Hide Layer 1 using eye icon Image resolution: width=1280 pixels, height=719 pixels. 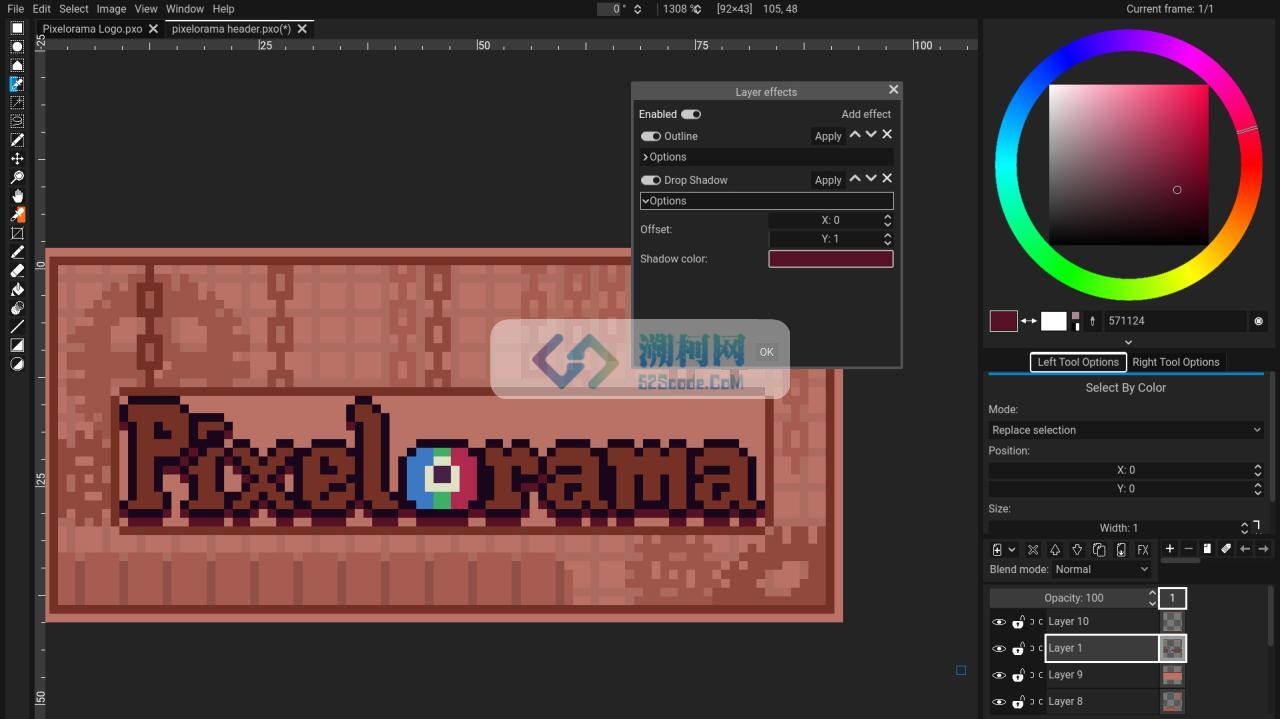998,649
